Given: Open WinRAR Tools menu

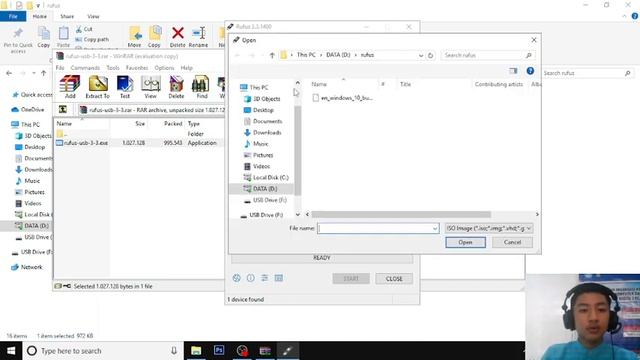Looking at the screenshot, I should click(x=113, y=68).
